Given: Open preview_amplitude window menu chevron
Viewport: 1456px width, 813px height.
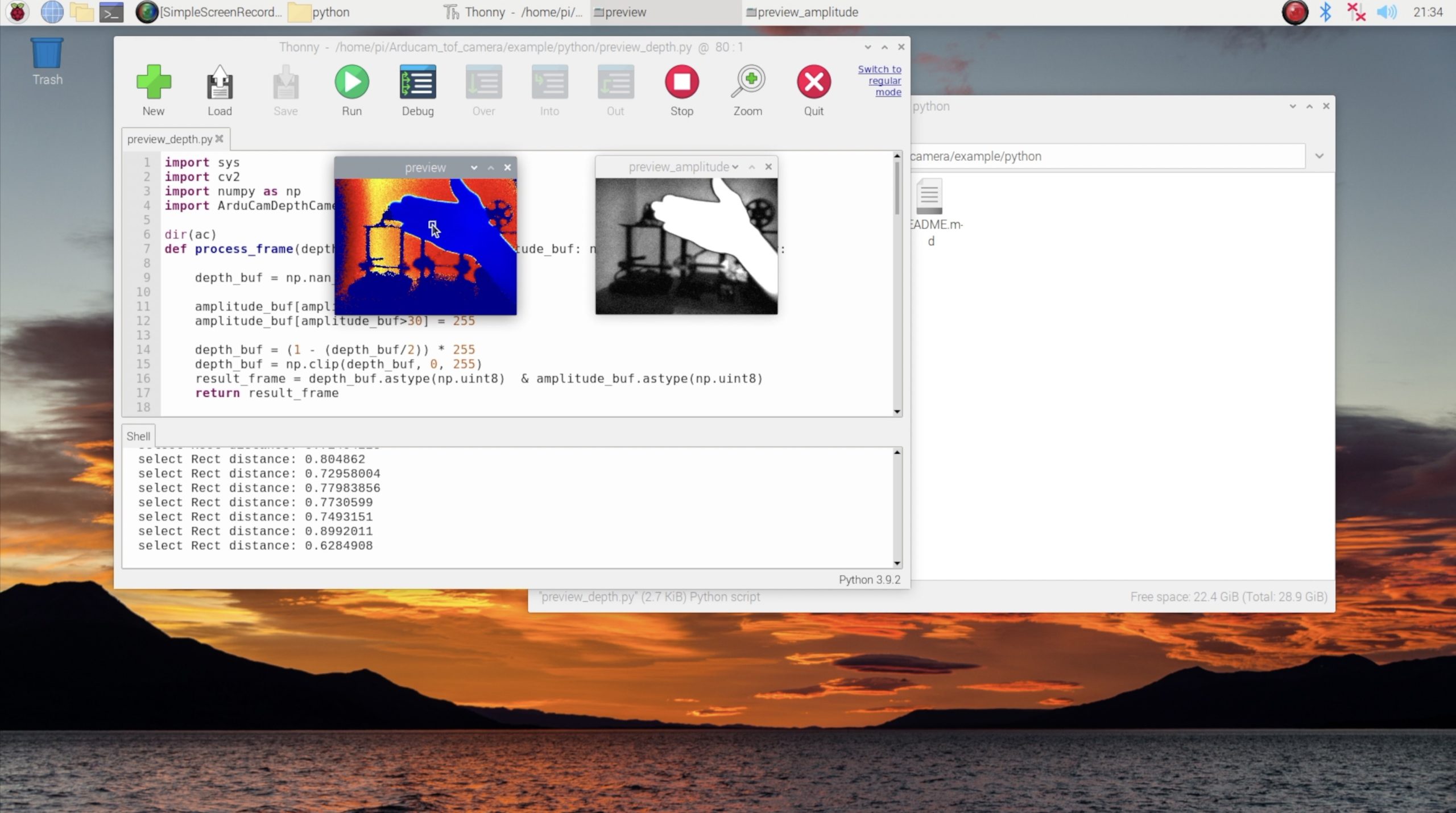Looking at the screenshot, I should (x=735, y=167).
